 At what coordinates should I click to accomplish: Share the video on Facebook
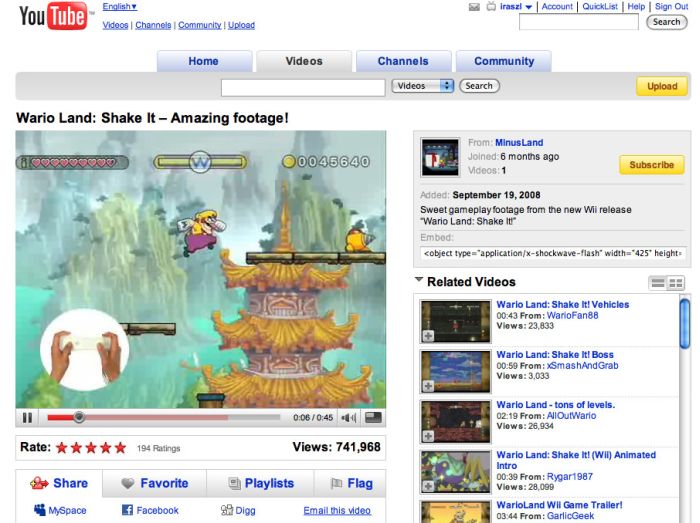[128, 510]
